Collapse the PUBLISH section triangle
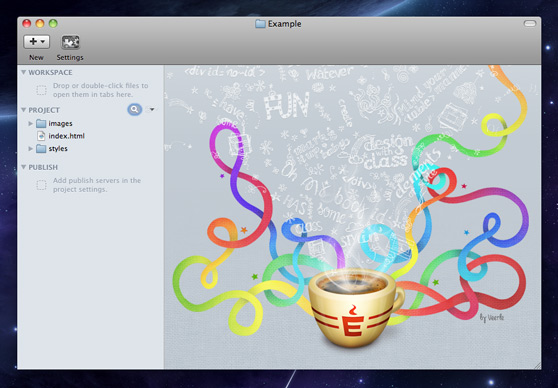The width and height of the screenshot is (558, 388). (x=23, y=167)
